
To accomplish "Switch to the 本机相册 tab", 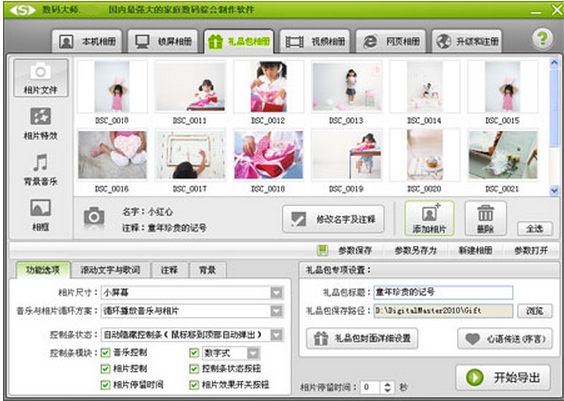I will [x=87, y=42].
